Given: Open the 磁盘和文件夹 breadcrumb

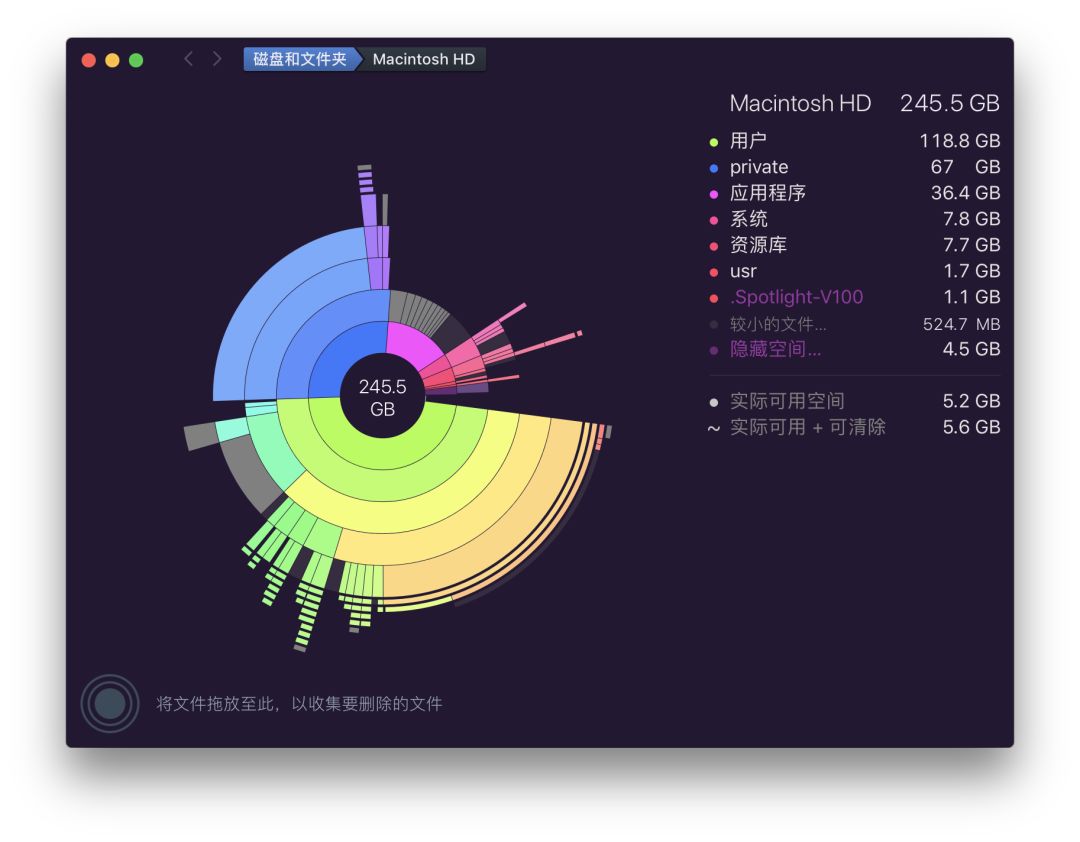Looking at the screenshot, I should point(300,59).
